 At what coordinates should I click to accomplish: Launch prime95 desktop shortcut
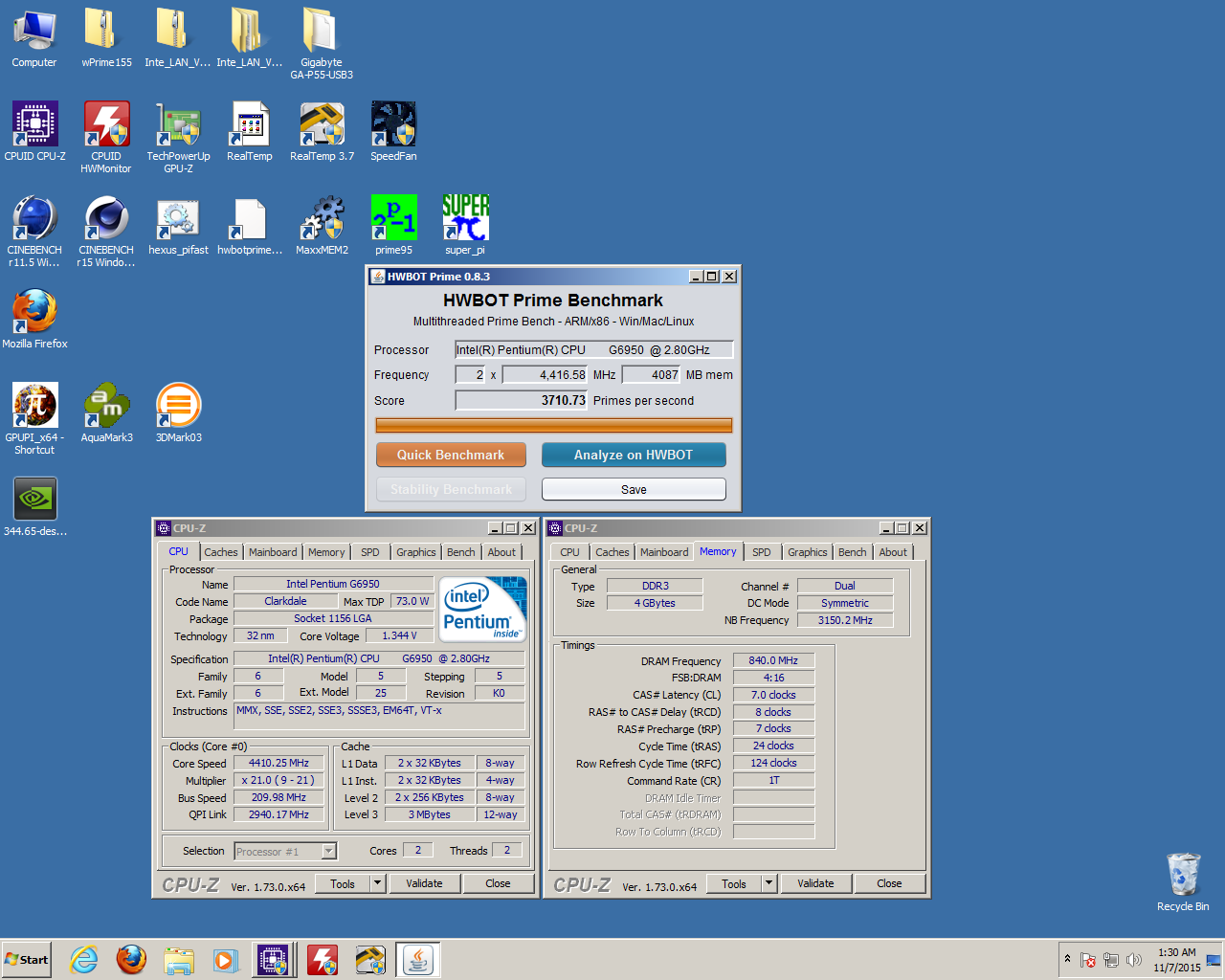393,226
